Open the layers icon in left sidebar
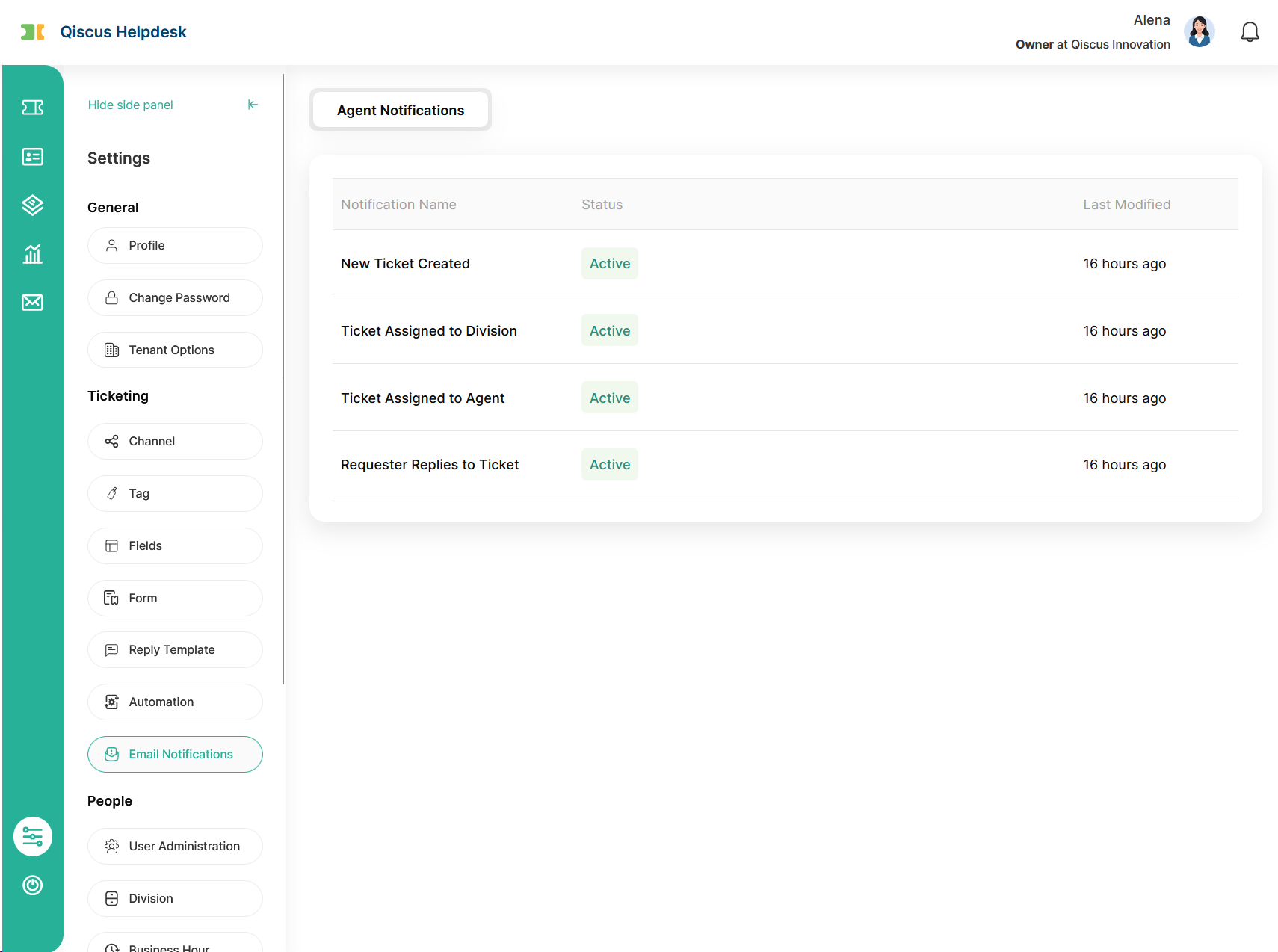 [32, 205]
